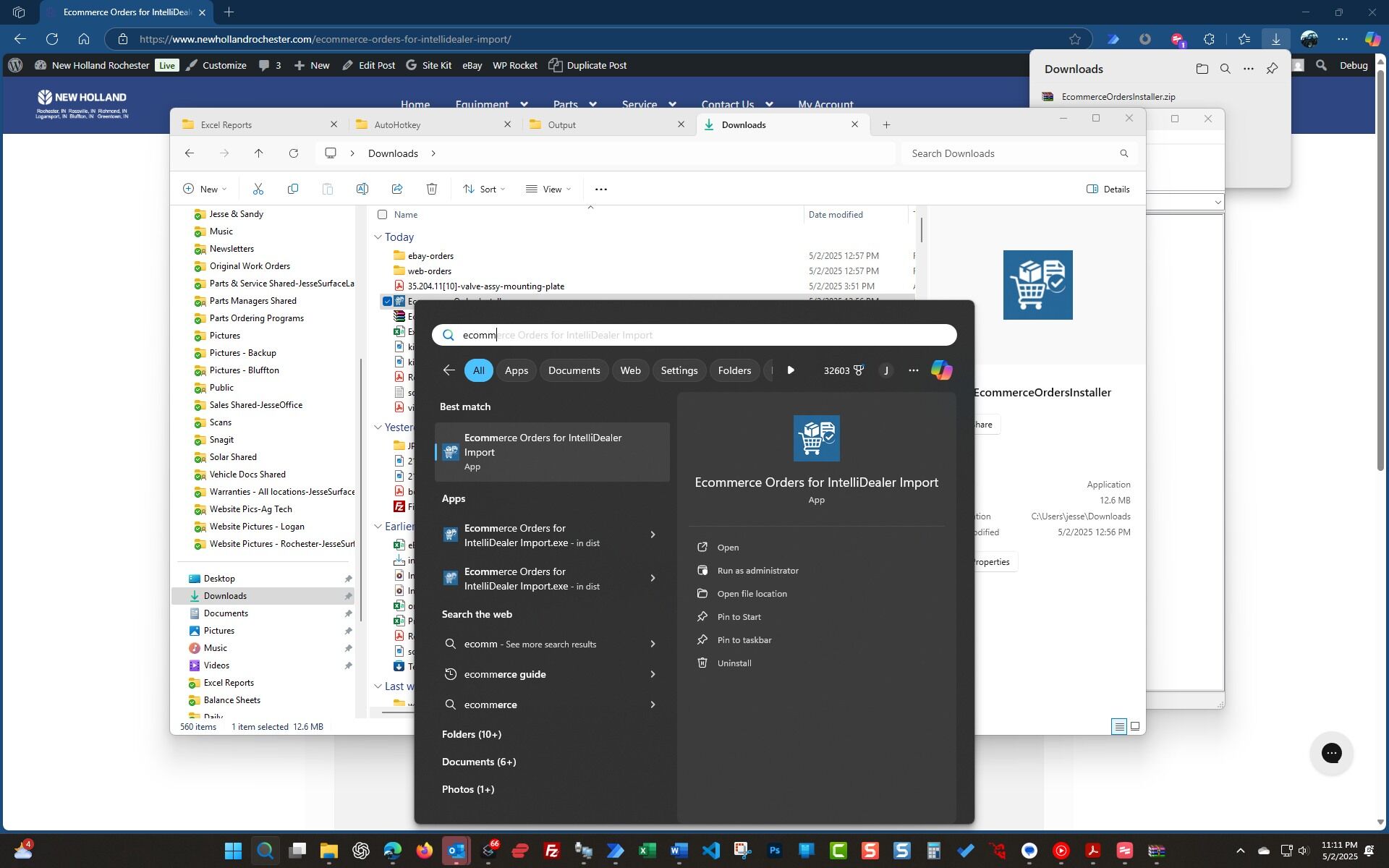Open the Sort dropdown in Explorer

[x=484, y=190]
